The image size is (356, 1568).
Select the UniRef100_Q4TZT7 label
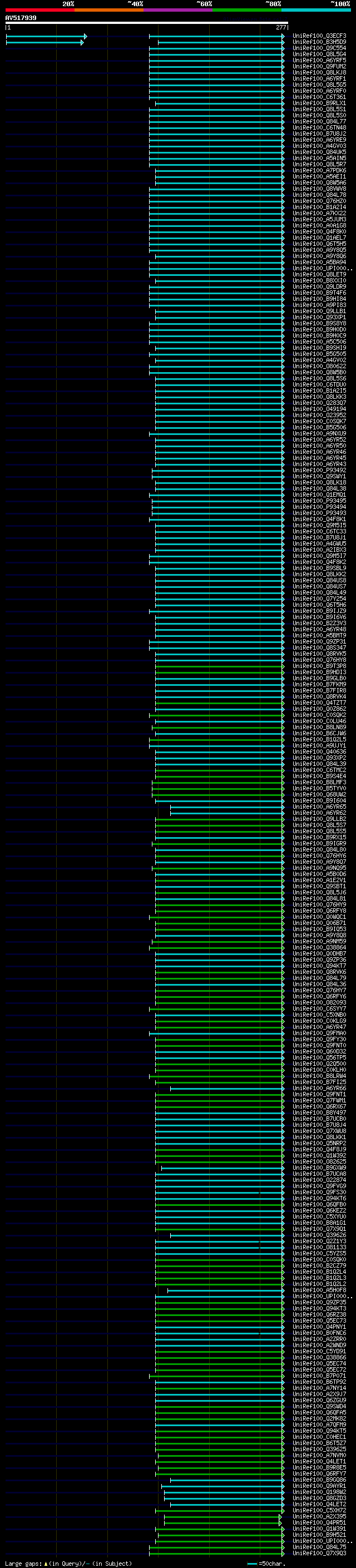319,703
